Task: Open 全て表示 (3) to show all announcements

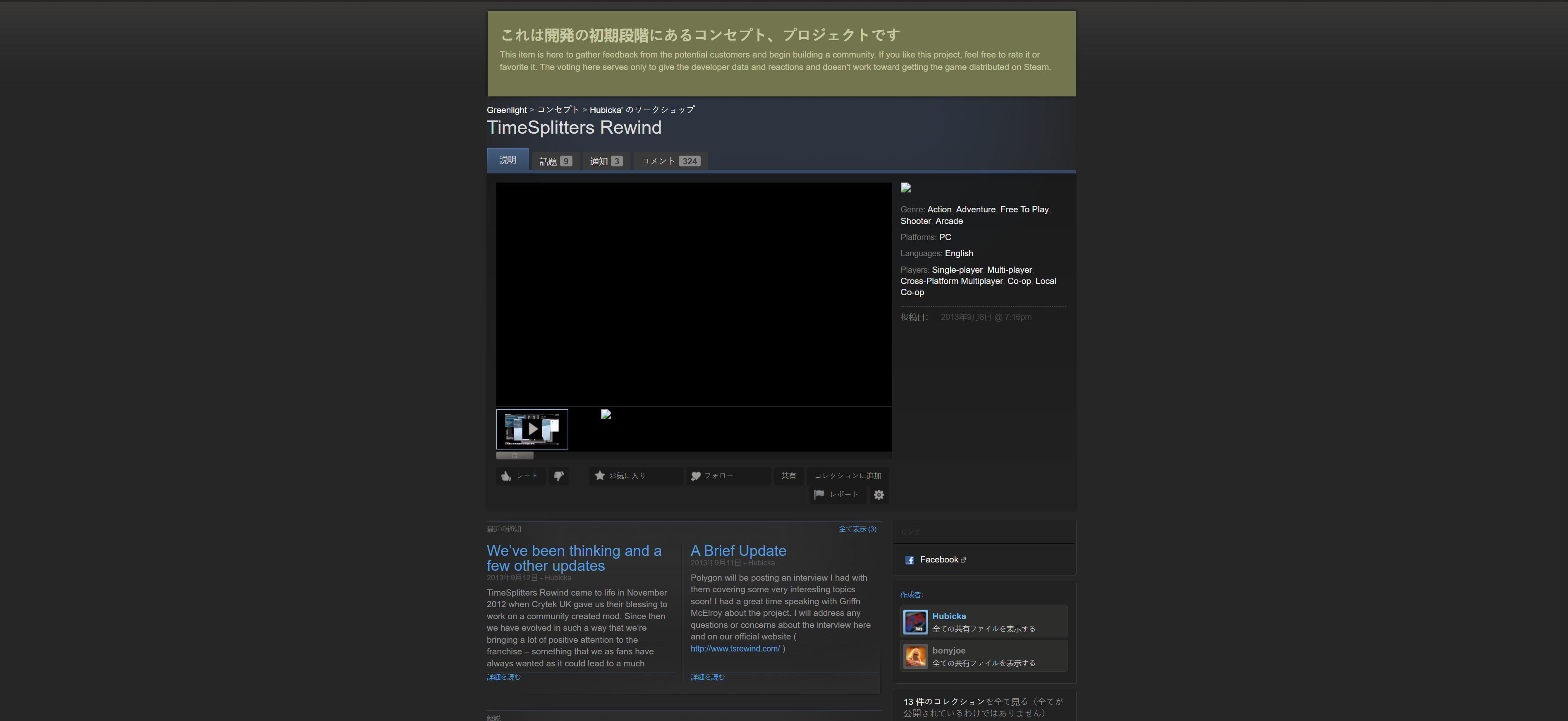Action: coord(858,529)
